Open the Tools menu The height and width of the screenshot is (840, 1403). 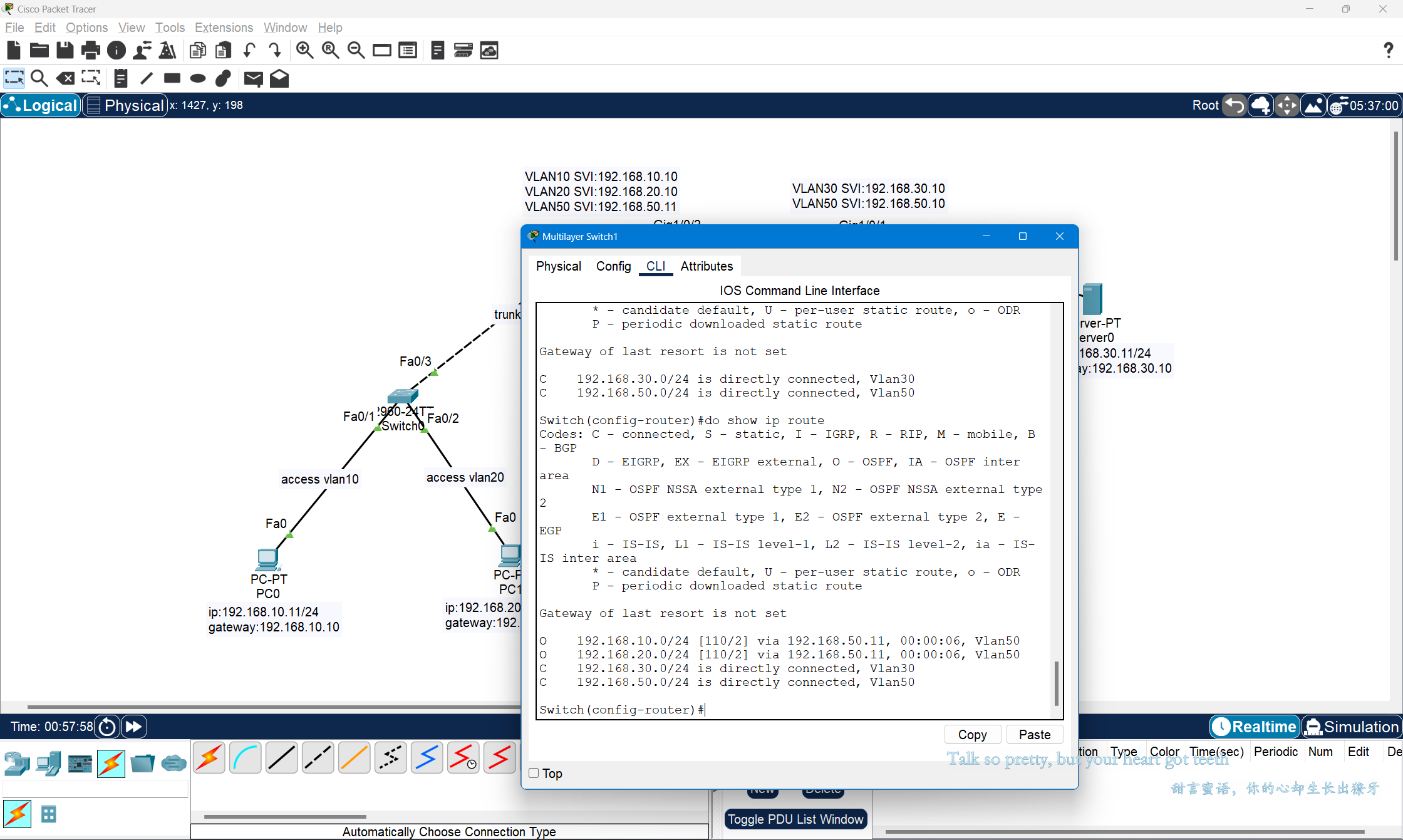[170, 28]
